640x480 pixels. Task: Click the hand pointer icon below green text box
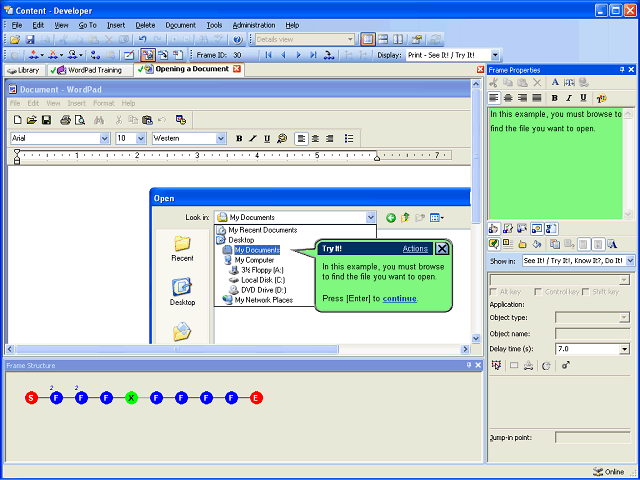[493, 229]
